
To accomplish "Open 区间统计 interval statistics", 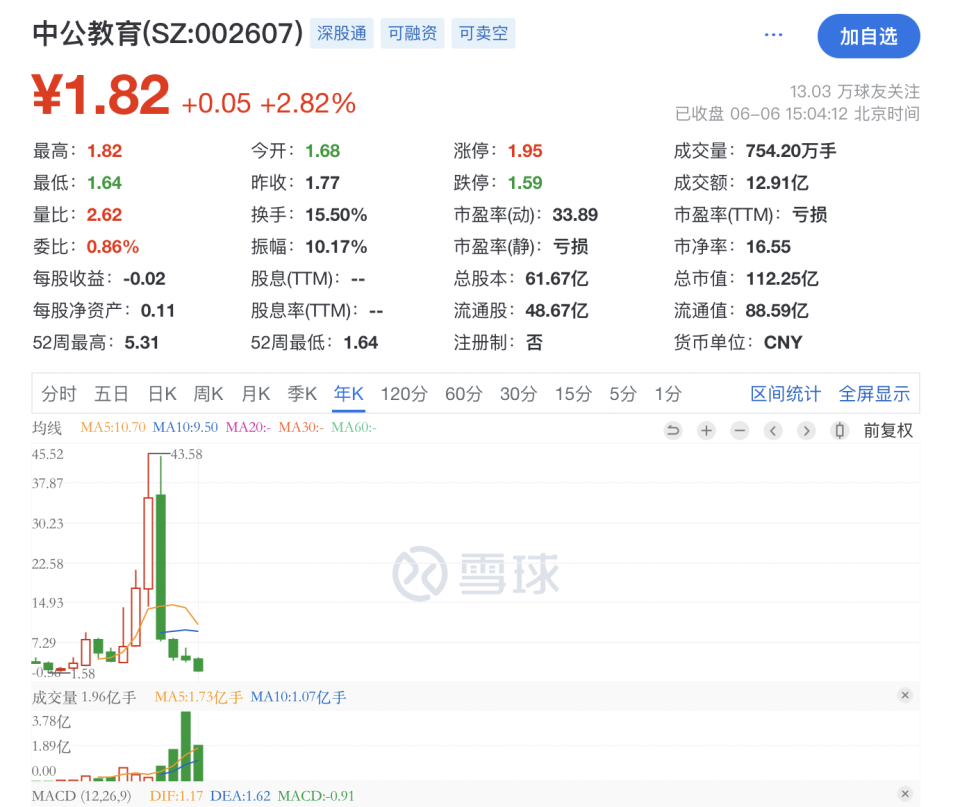I will 785,394.
